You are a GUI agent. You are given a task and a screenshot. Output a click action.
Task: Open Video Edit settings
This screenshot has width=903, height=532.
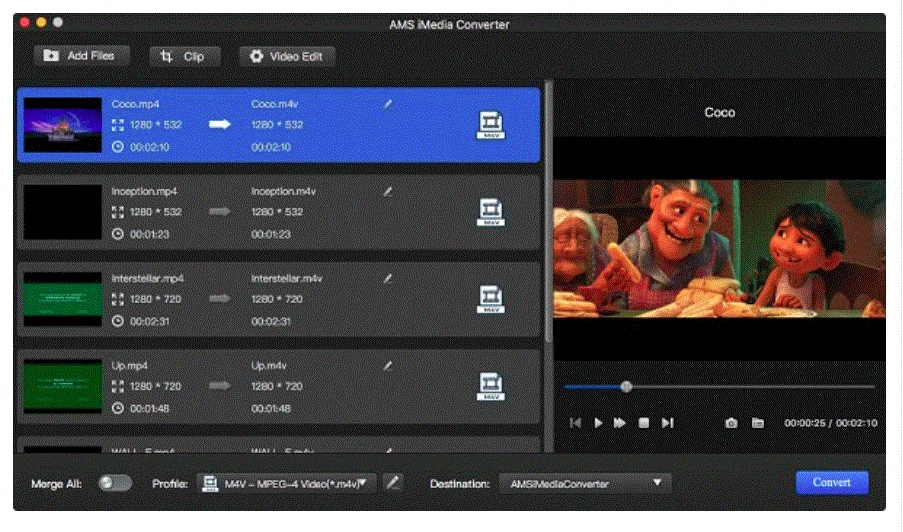click(x=287, y=56)
